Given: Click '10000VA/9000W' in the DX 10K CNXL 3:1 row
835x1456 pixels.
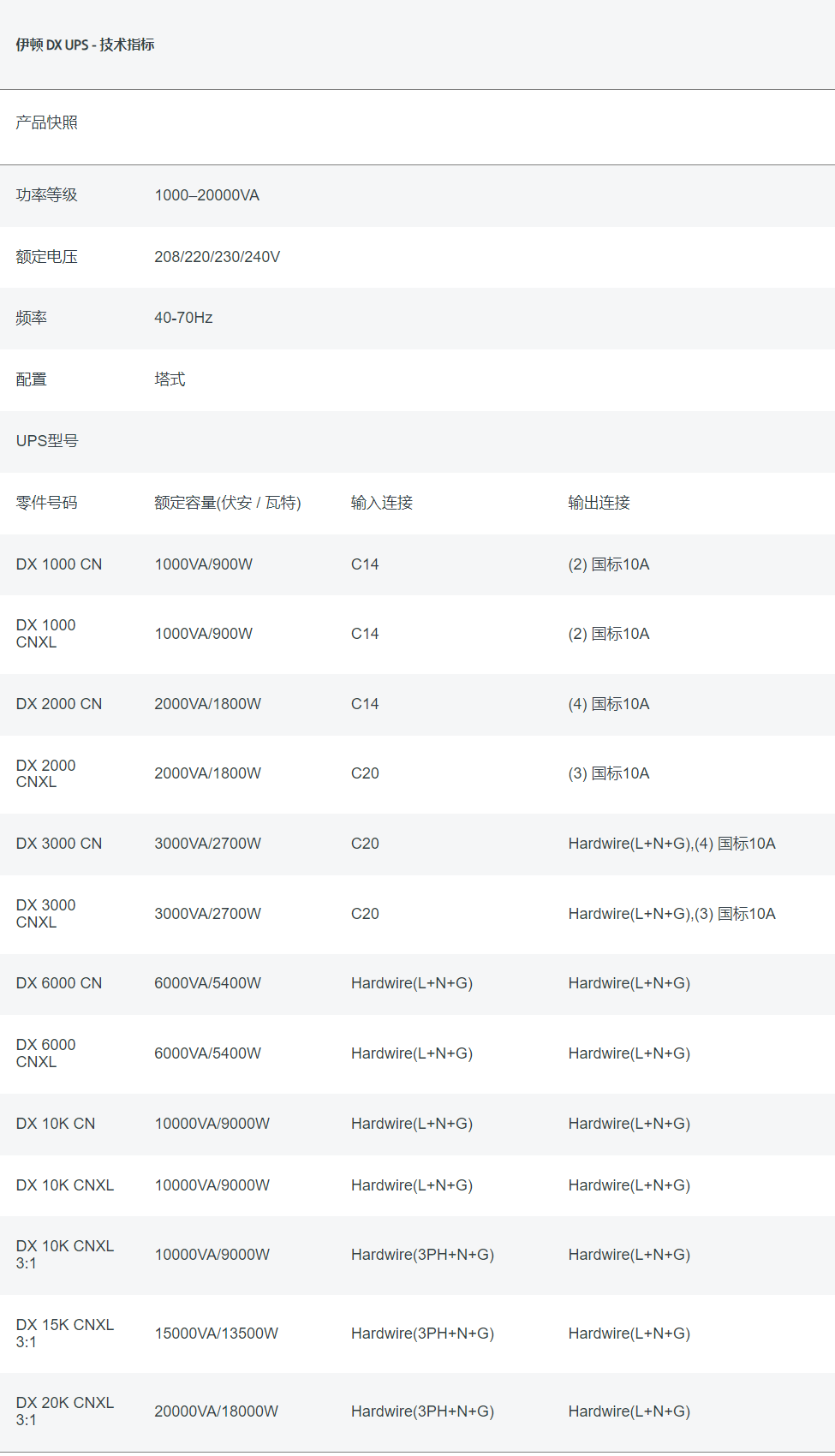Looking at the screenshot, I should (x=212, y=1255).
